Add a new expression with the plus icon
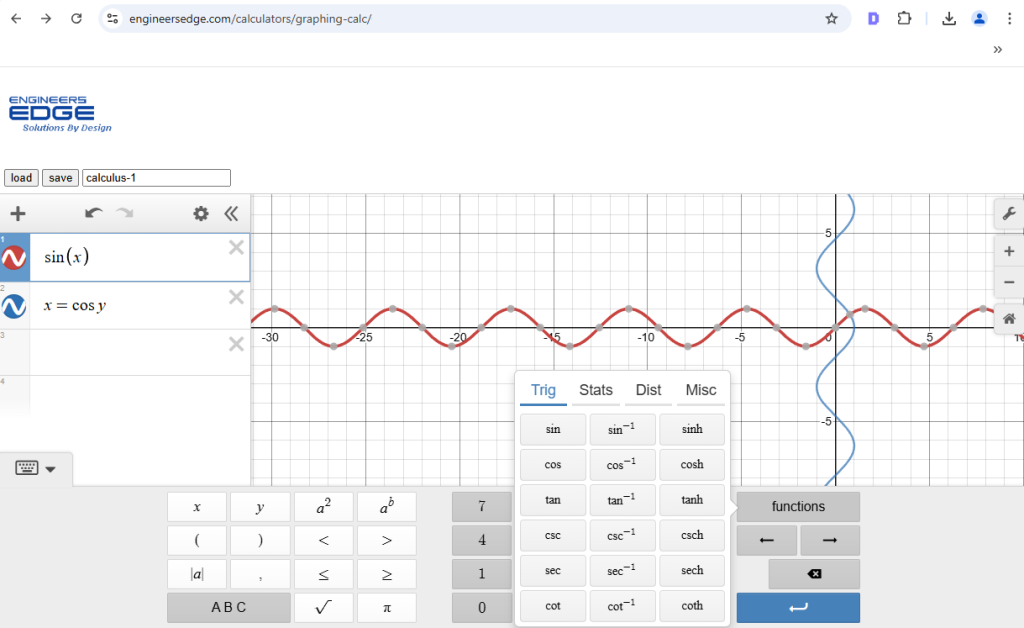The image size is (1024, 628). click(x=17, y=213)
